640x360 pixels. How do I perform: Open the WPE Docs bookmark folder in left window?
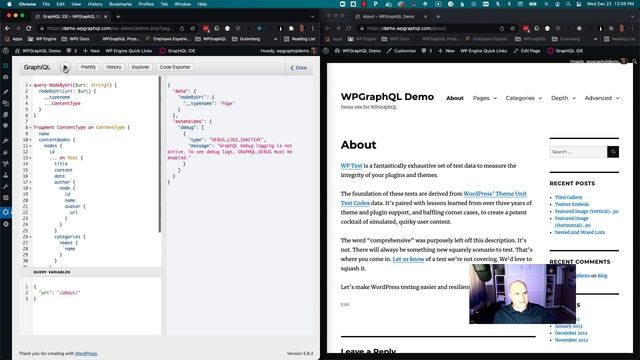(76, 39)
